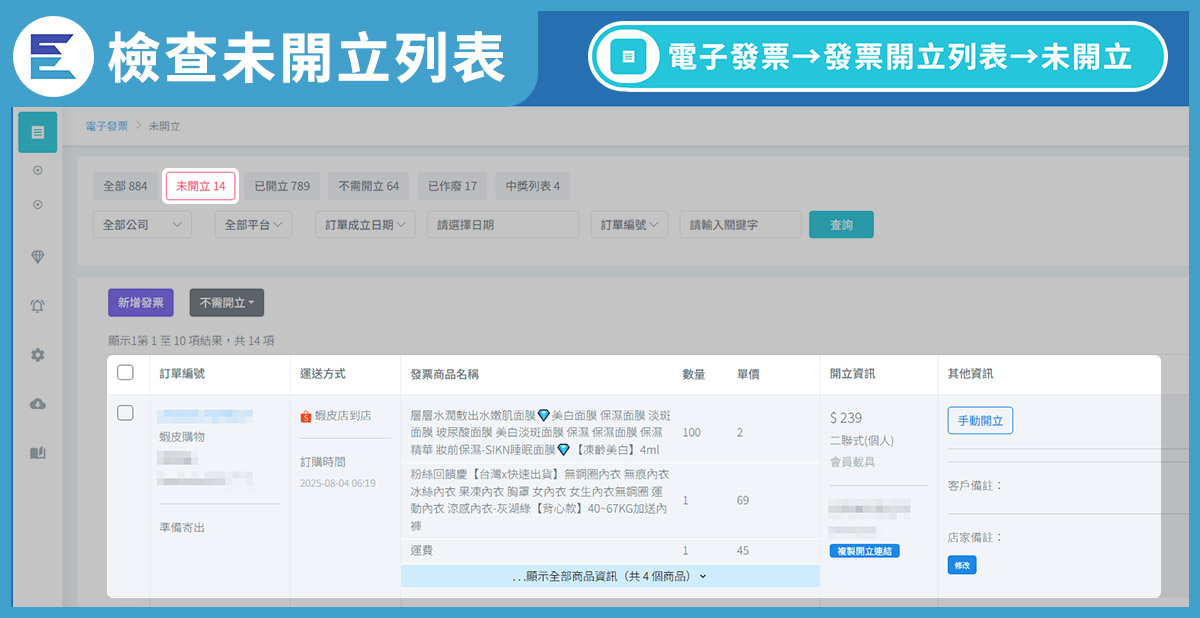Image resolution: width=1200 pixels, height=618 pixels.
Task: Click the blue E logo at top left
Action: pyautogui.click(x=48, y=56)
